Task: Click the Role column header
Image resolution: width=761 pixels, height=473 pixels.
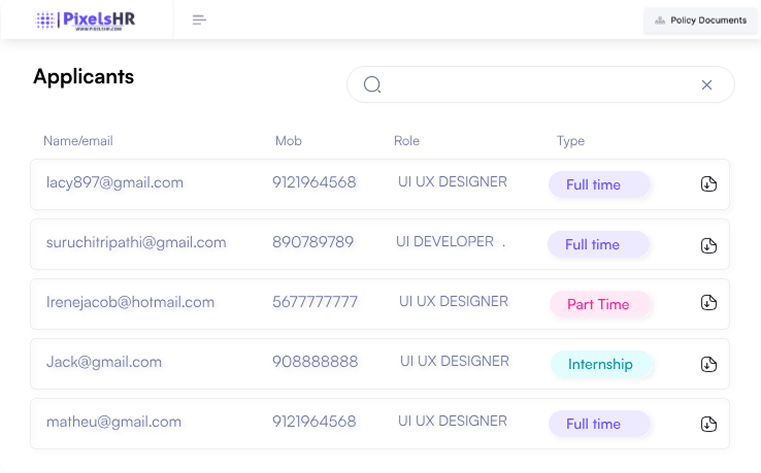Action: pyautogui.click(x=406, y=141)
